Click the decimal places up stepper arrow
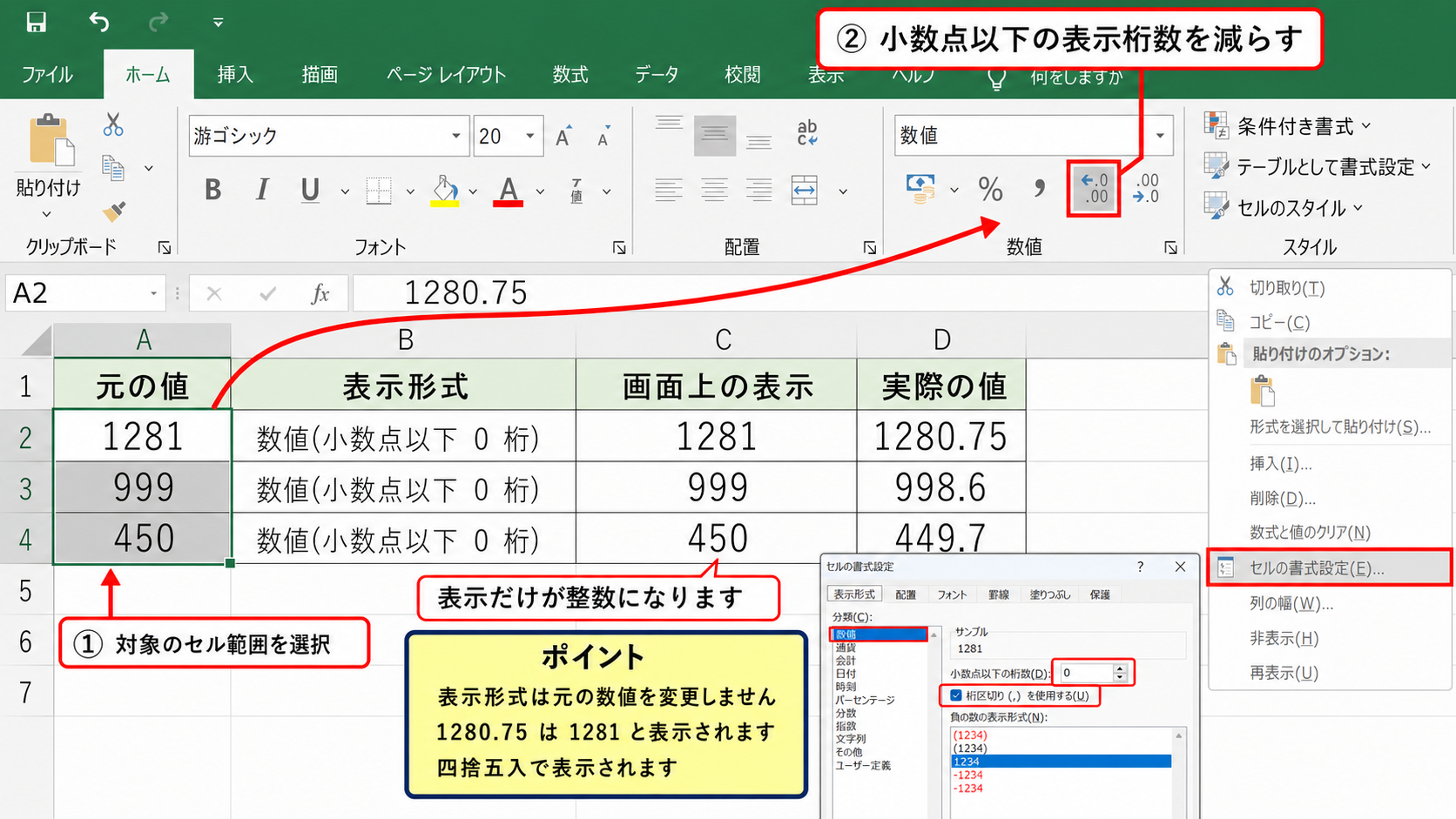This screenshot has width=1456, height=819. pyautogui.click(x=1121, y=668)
